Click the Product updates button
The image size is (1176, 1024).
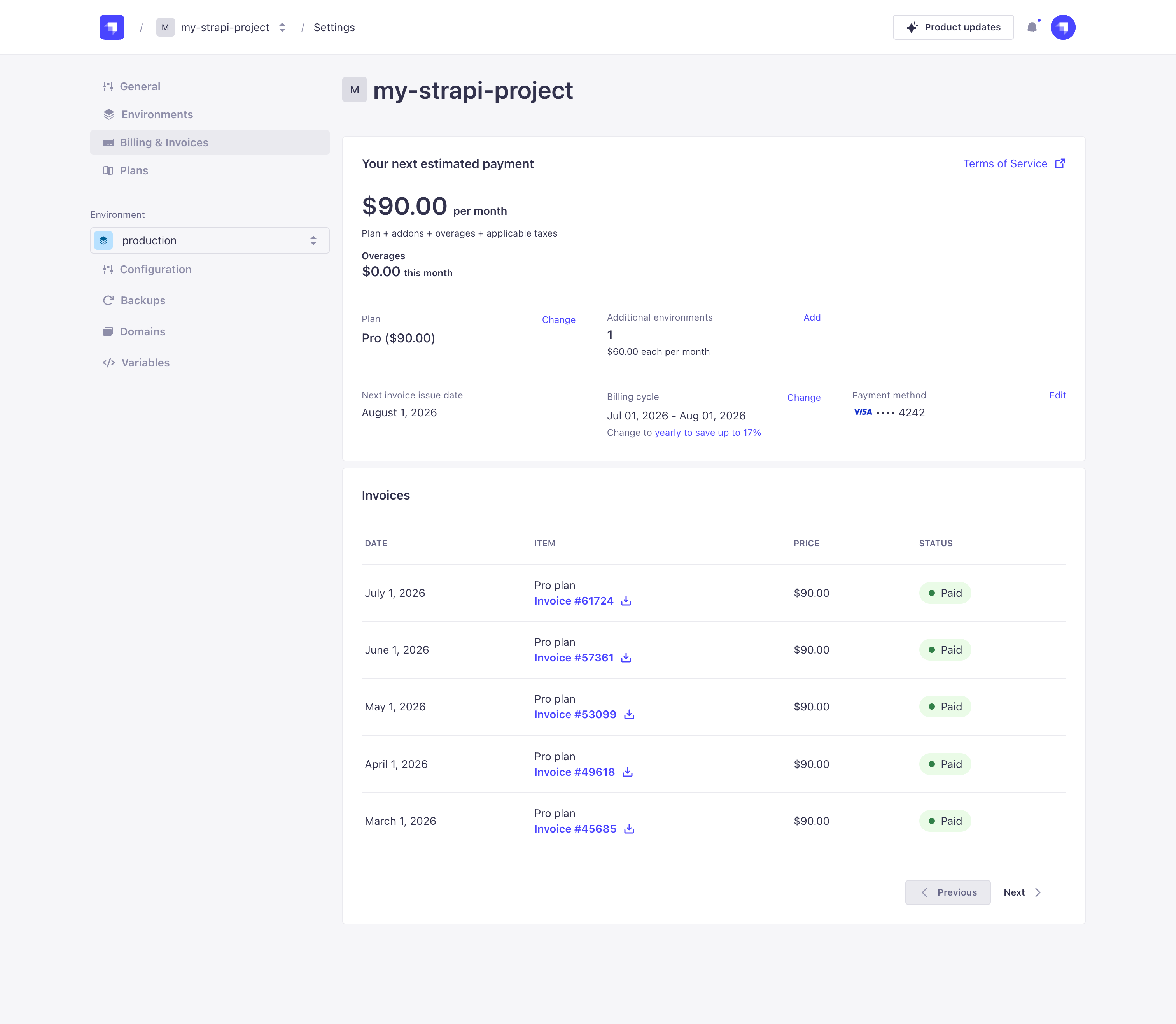[953, 27]
